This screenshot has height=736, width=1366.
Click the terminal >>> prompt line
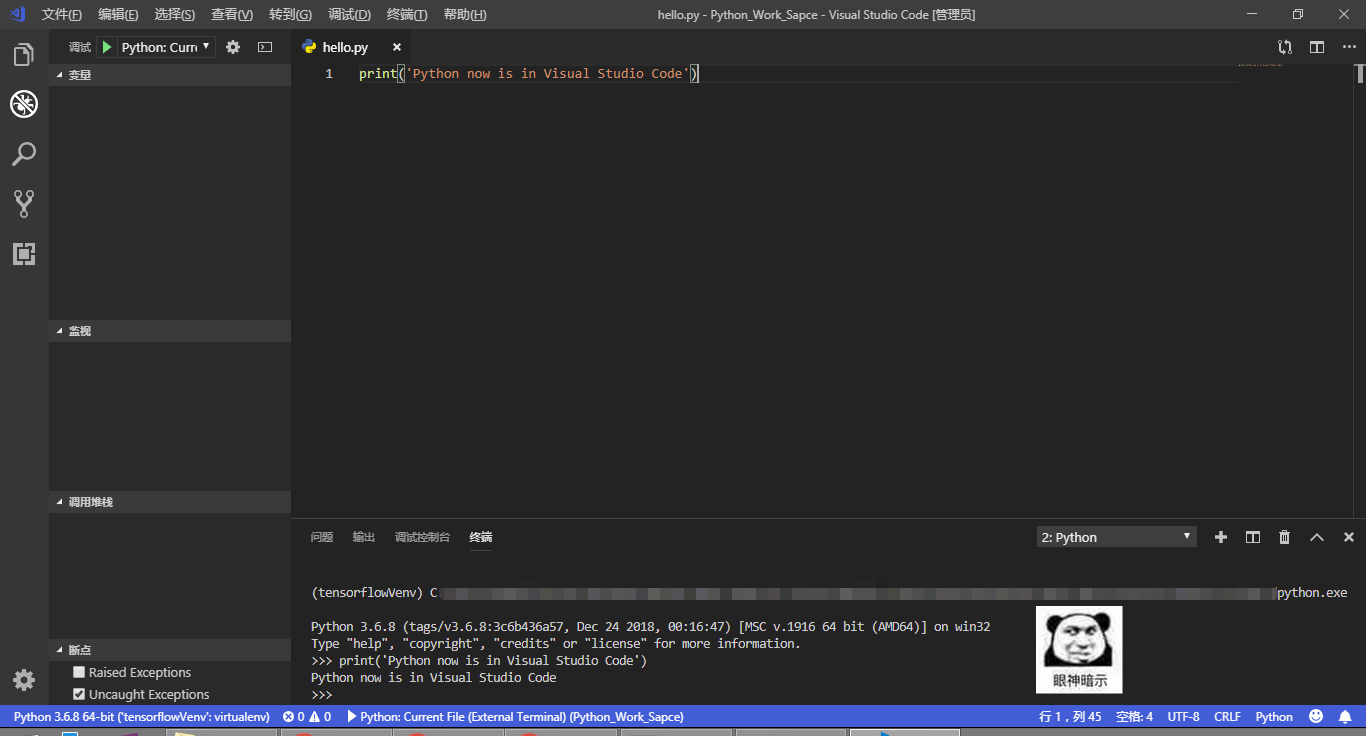pyautogui.click(x=321, y=694)
